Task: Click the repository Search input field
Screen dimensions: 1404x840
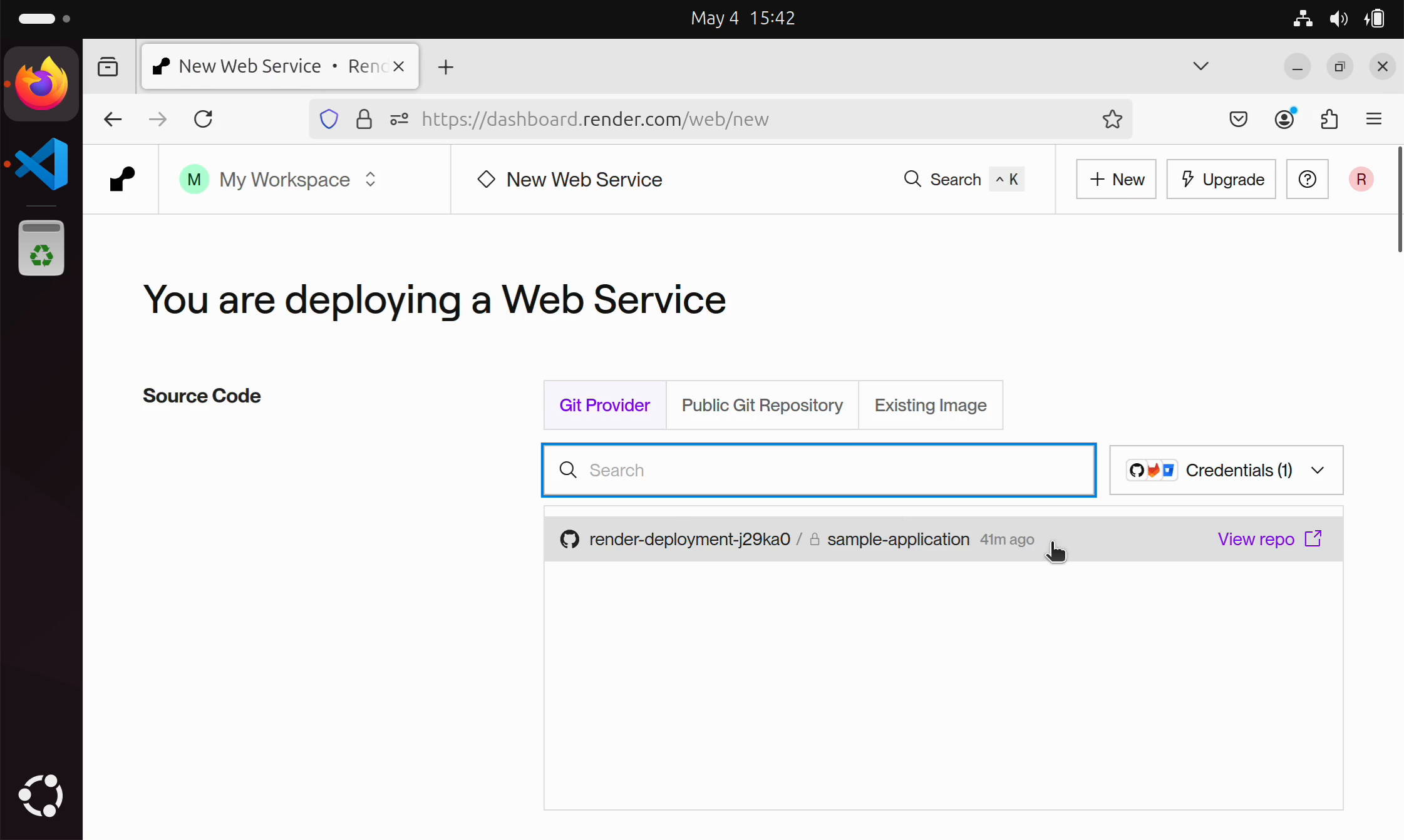Action: pos(818,470)
